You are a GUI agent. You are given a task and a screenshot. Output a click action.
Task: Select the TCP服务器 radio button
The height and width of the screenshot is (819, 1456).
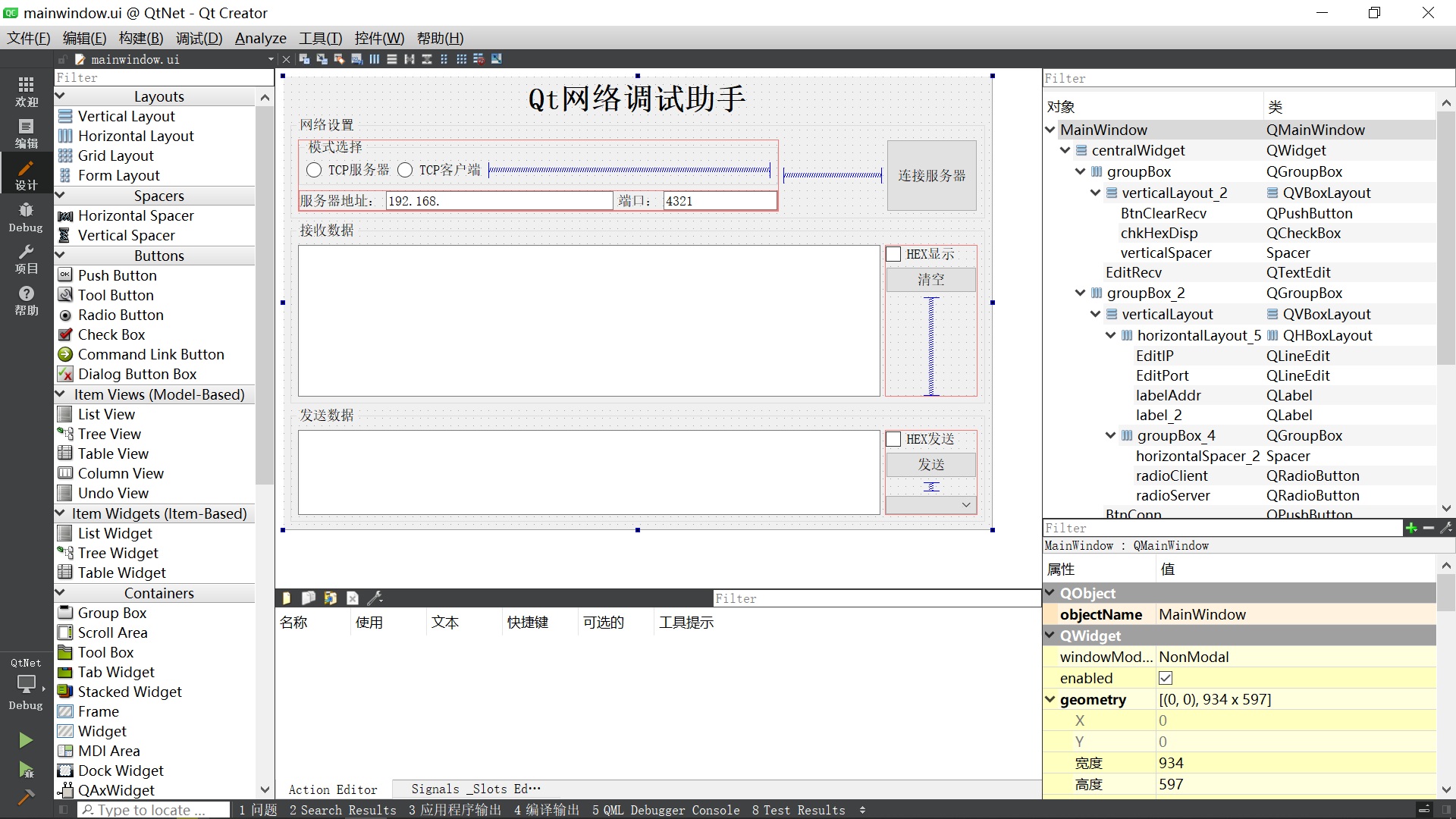click(x=314, y=170)
